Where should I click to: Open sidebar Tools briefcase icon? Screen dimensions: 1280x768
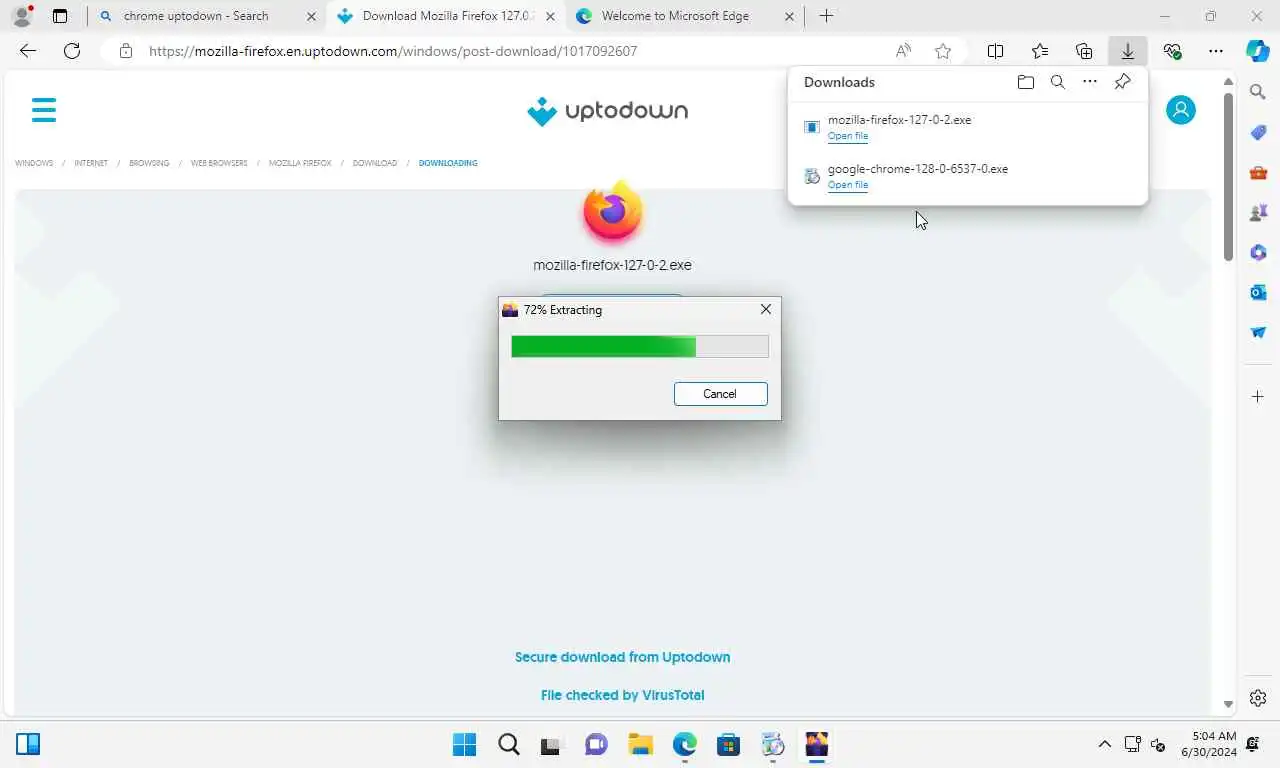tap(1258, 172)
